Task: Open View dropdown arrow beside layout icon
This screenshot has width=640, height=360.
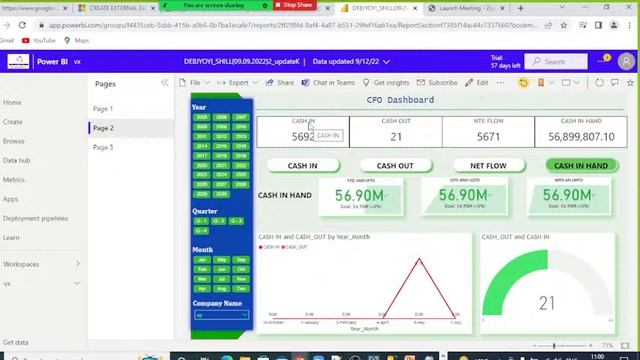Action: 577,83
